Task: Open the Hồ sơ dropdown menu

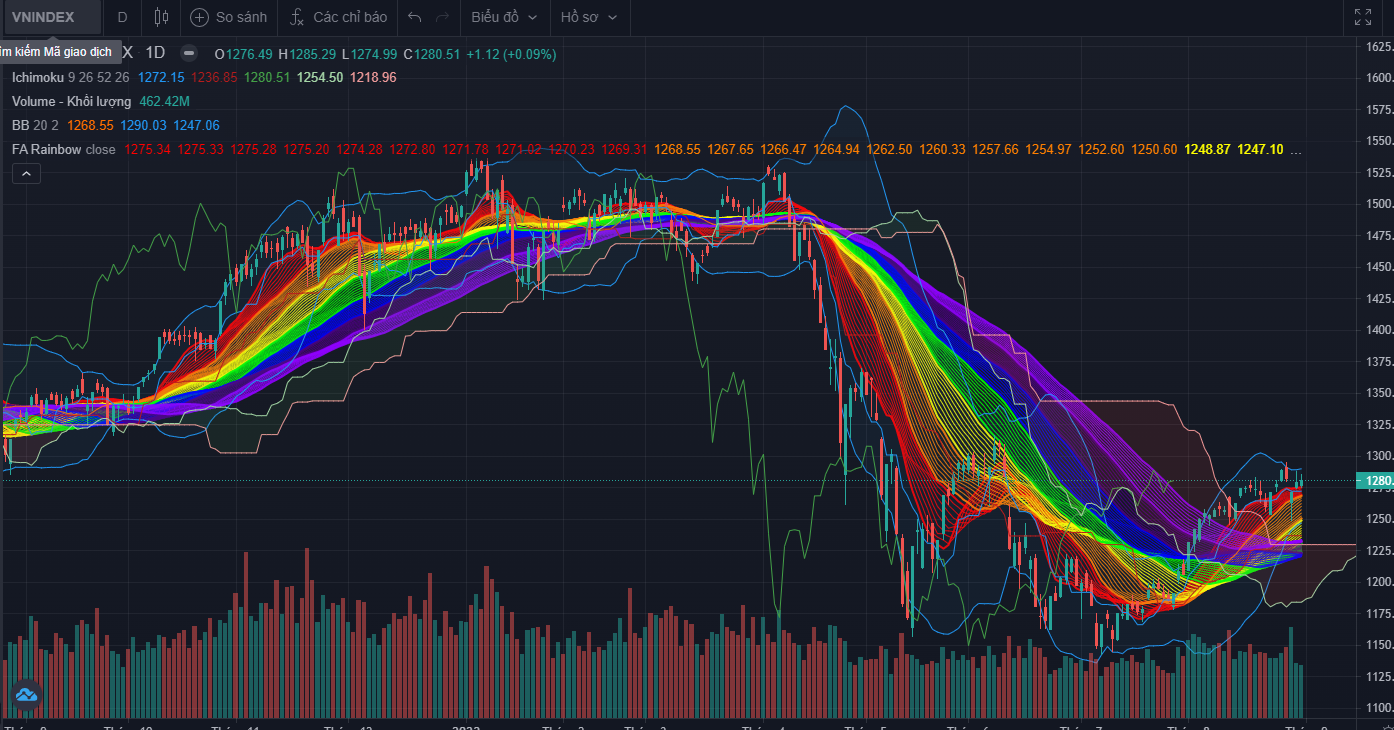Action: click(x=588, y=17)
